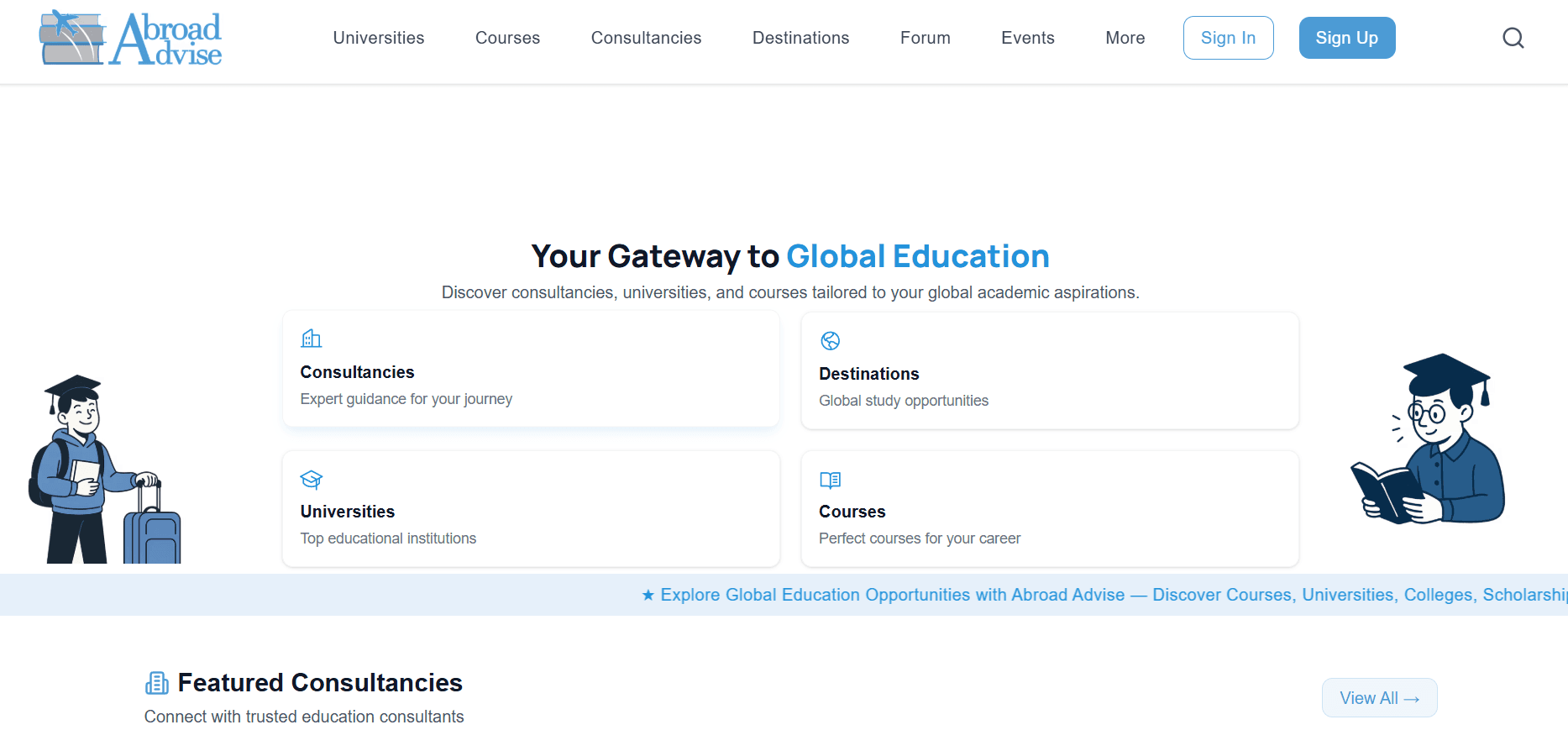
Task: Click the 'Your Gateway to Global Education' heading
Action: point(790,256)
